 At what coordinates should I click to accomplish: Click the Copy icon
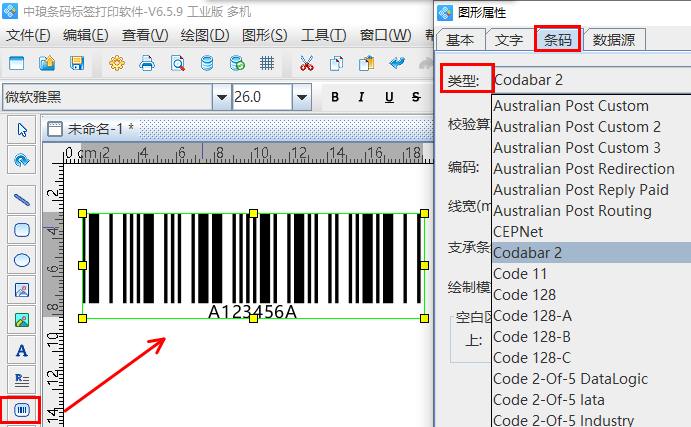[336, 63]
